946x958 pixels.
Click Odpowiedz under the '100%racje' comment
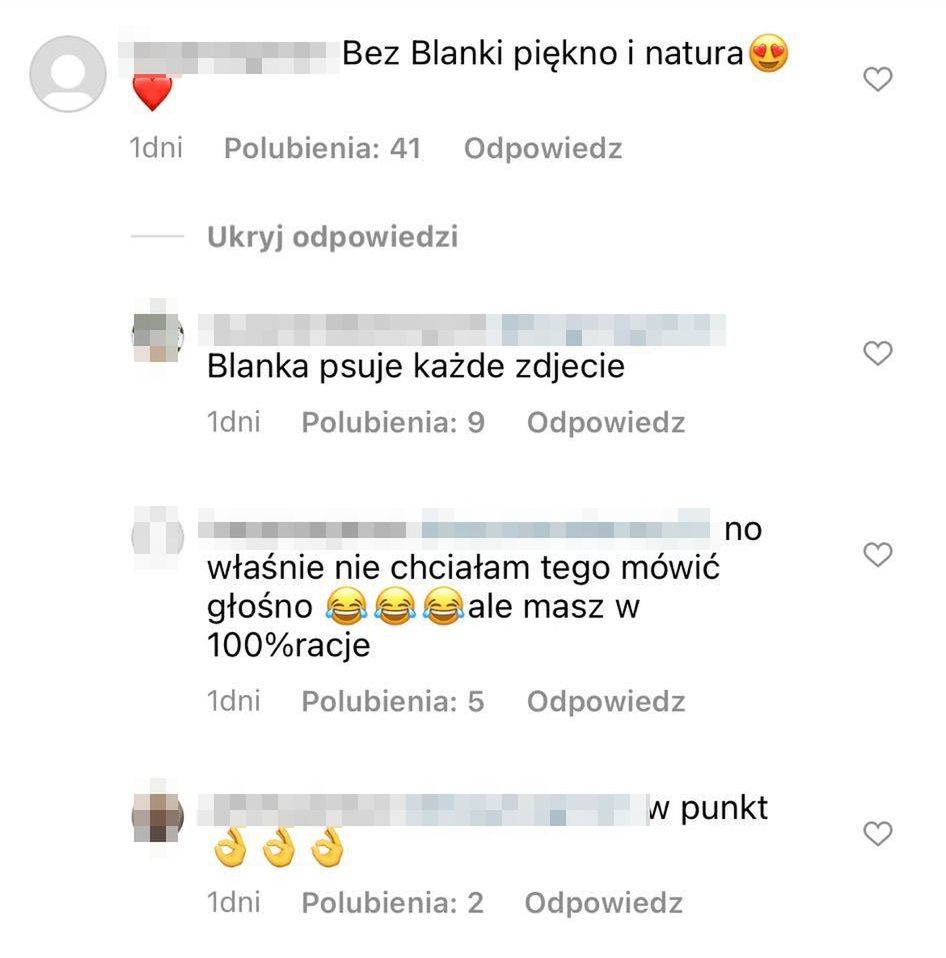pyautogui.click(x=606, y=701)
